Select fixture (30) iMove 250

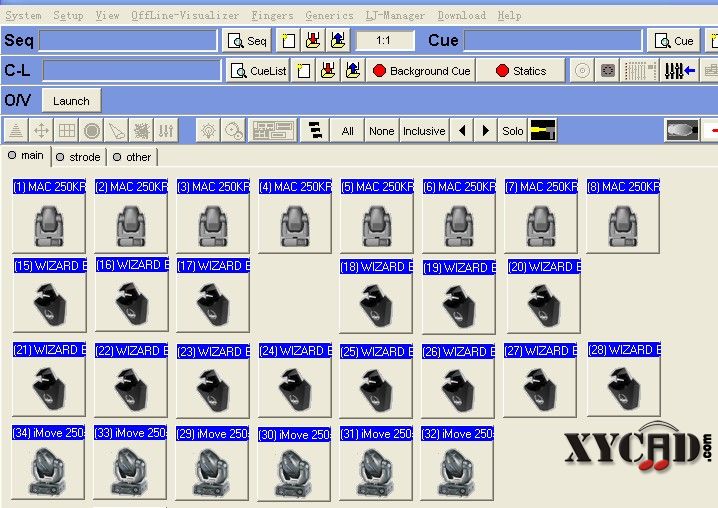click(294, 464)
